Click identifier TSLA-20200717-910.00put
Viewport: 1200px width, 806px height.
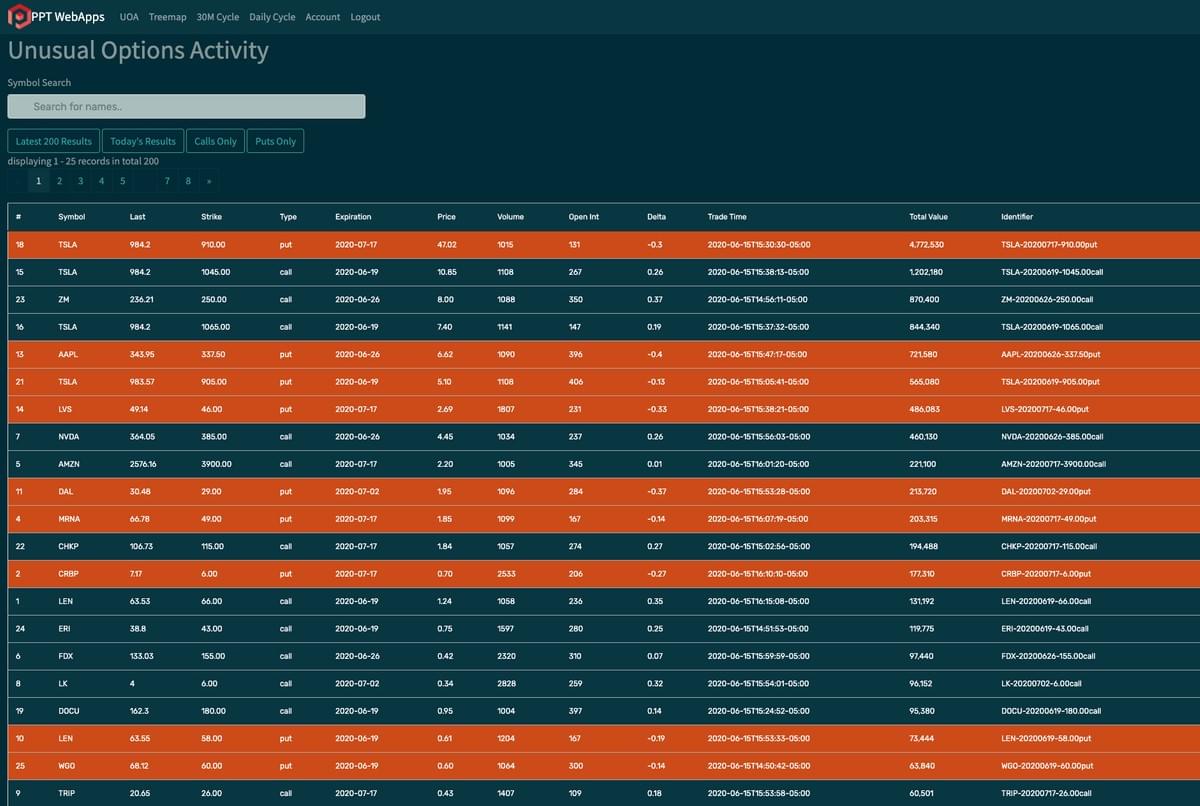[x=1049, y=244]
